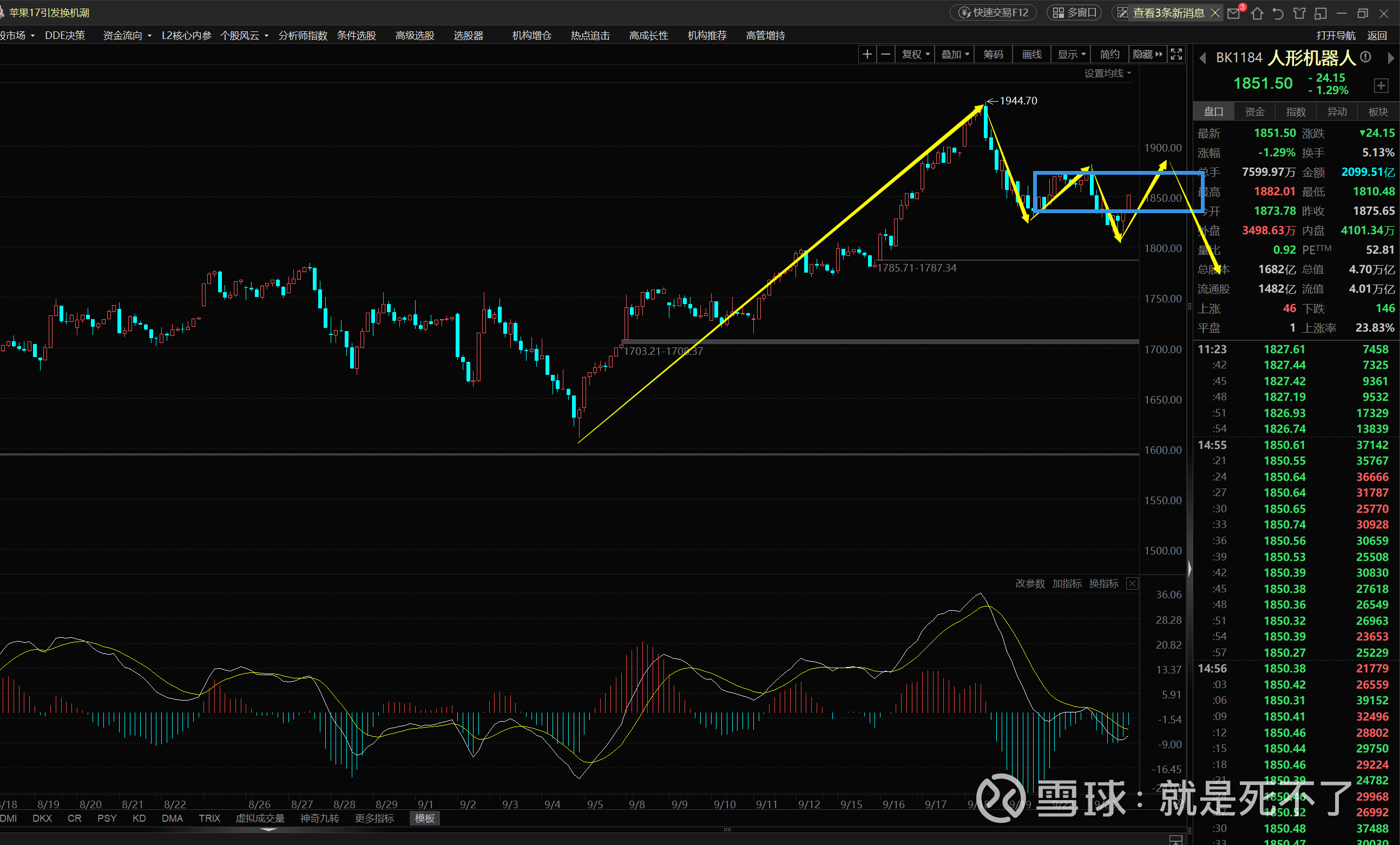
Task: Add stock to watchlist plus icon
Action: [x=1381, y=86]
